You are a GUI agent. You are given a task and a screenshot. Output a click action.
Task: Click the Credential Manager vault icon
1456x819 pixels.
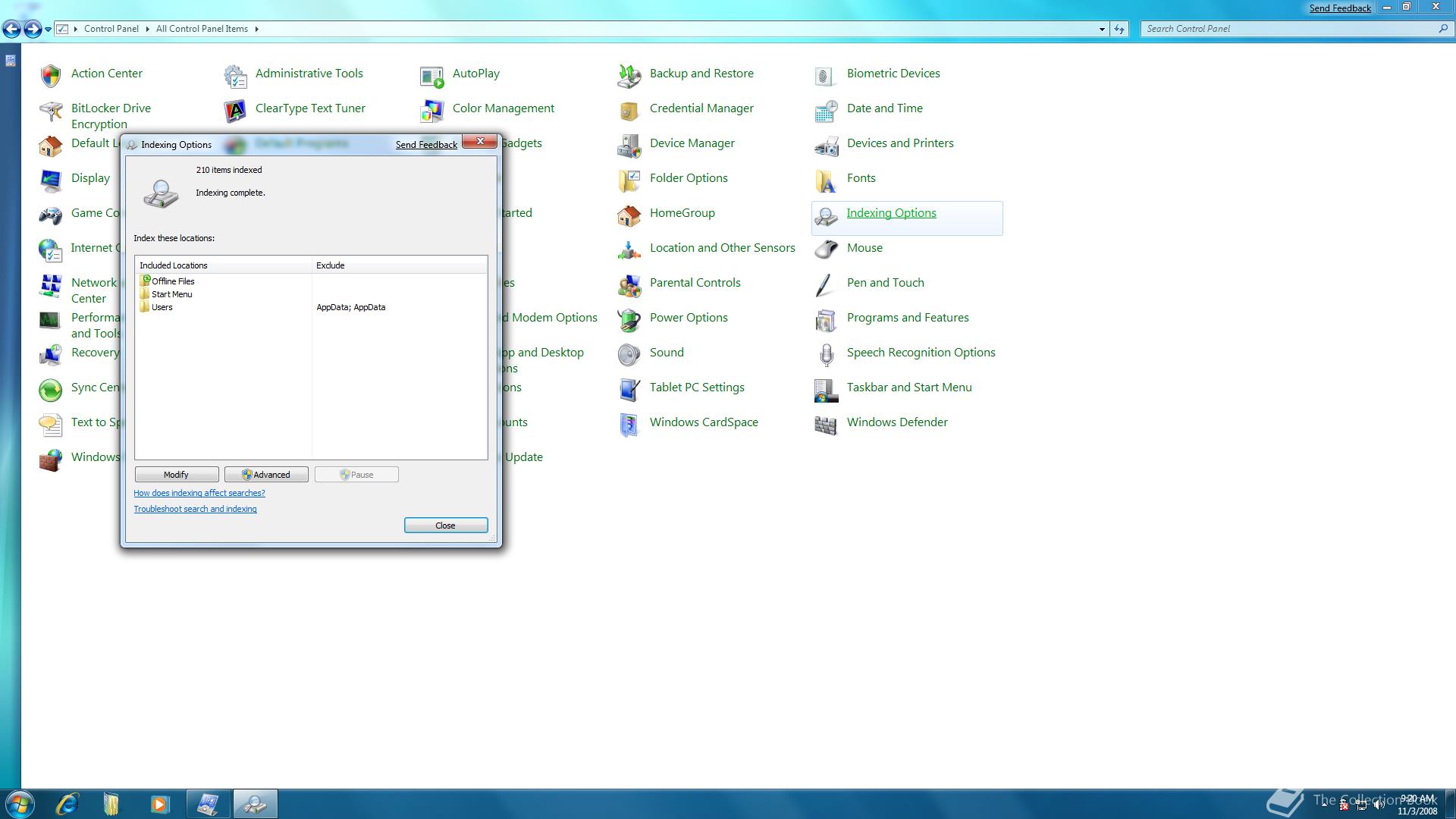tap(629, 111)
